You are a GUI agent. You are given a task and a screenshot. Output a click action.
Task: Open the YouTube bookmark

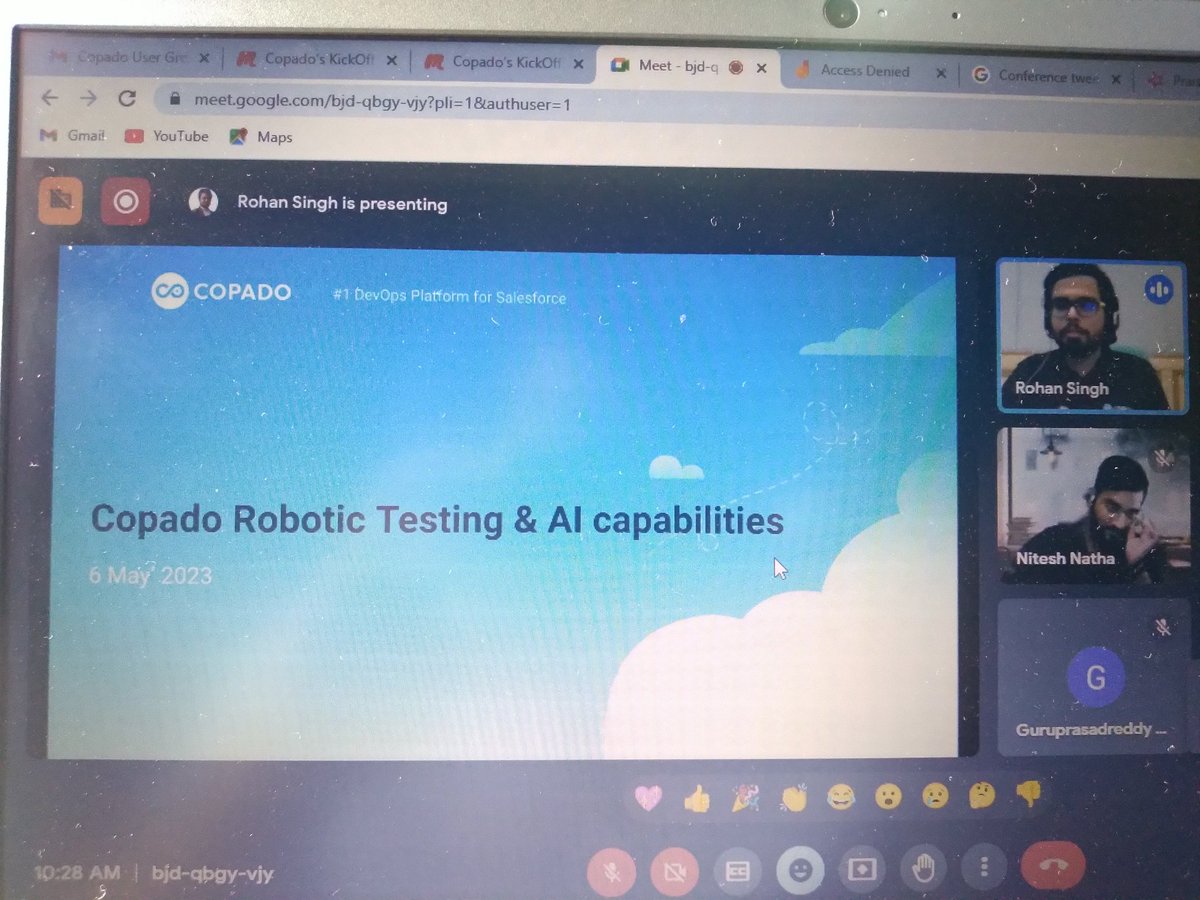(167, 136)
